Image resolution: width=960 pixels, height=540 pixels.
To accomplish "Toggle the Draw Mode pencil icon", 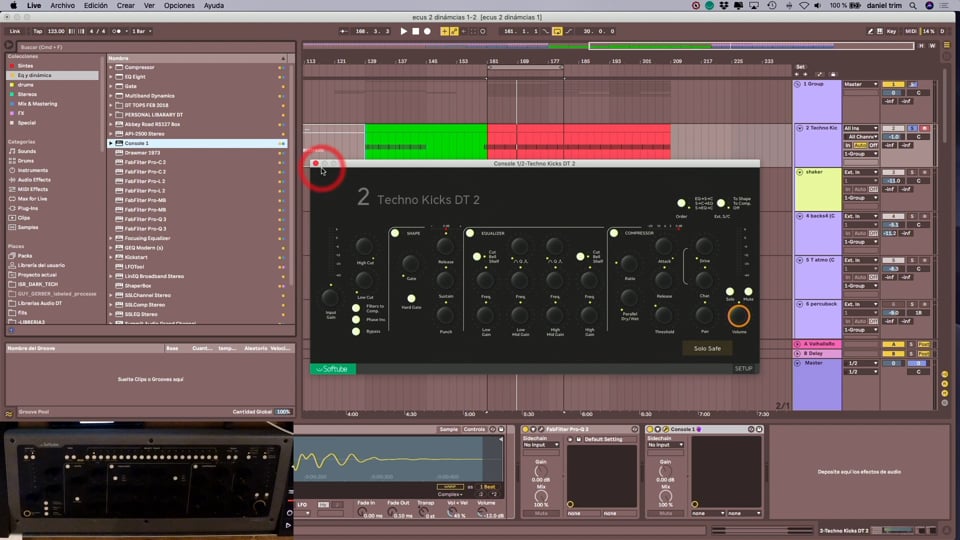I will pyautogui.click(x=870, y=31).
